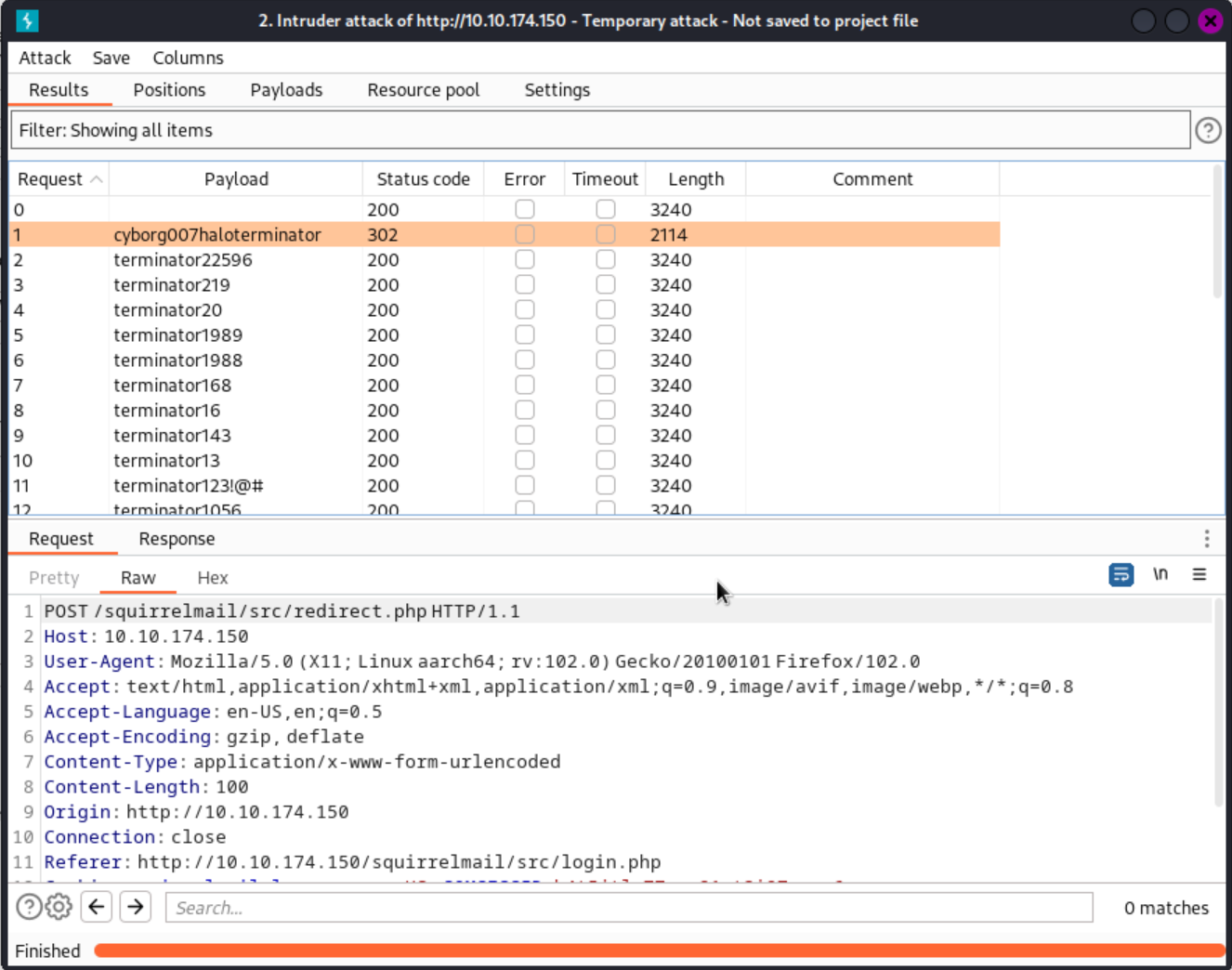
Task: Click the results table vertical scrollbar
Action: (x=1217, y=232)
